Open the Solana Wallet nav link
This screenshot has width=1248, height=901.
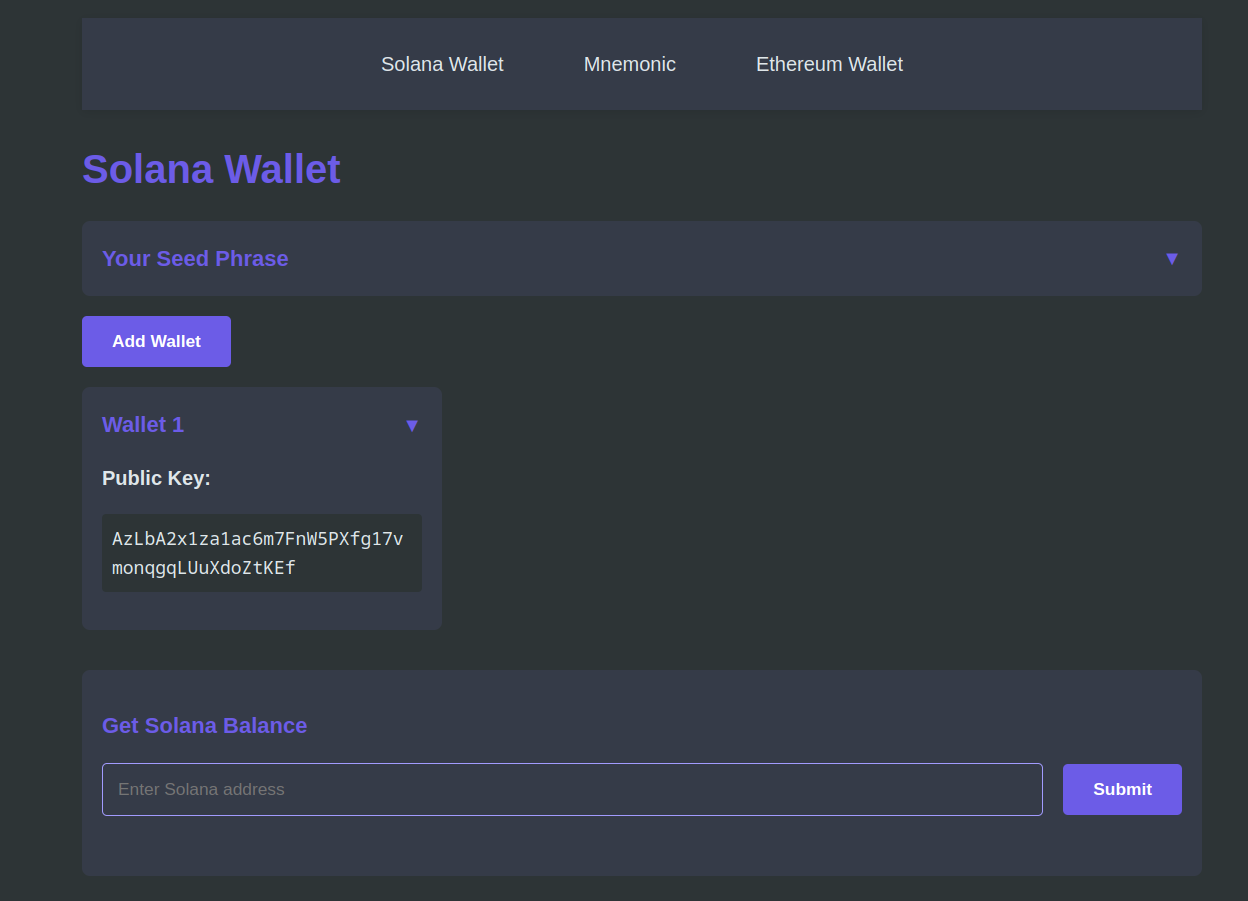442,64
